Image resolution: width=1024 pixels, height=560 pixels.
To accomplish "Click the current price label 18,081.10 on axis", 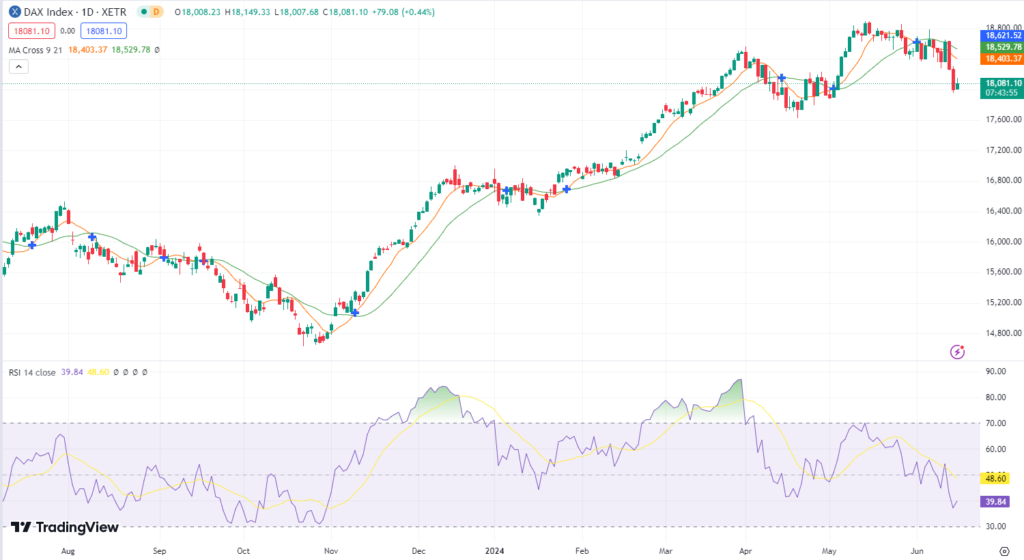I will [1002, 83].
